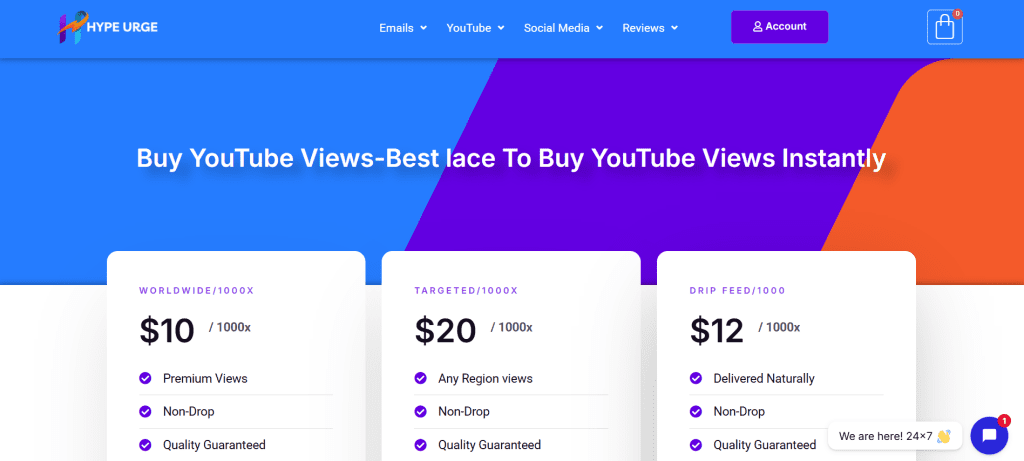Click the chat notification badge showing 1
The image size is (1024, 461).
point(1004,421)
